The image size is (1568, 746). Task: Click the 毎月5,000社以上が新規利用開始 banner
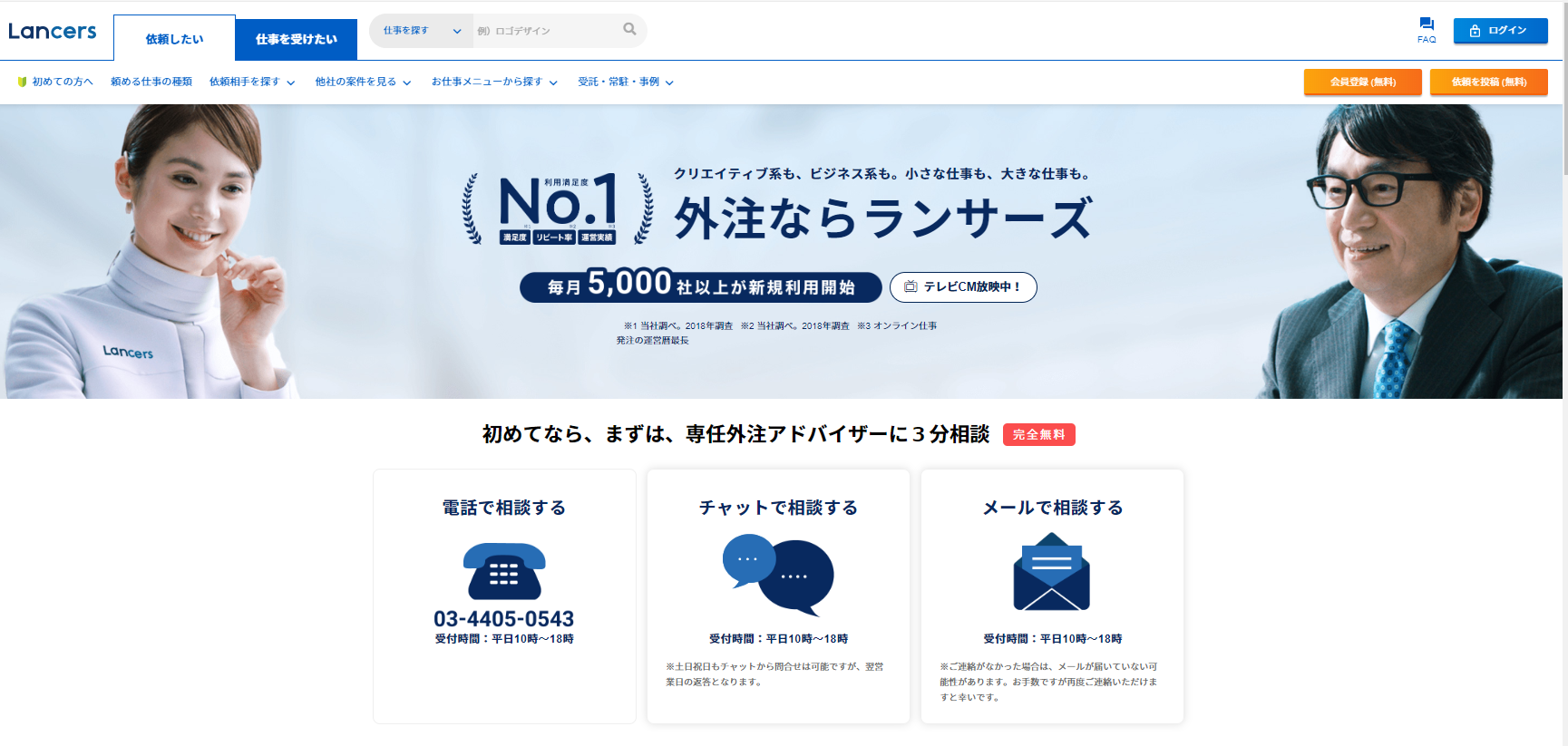(700, 286)
